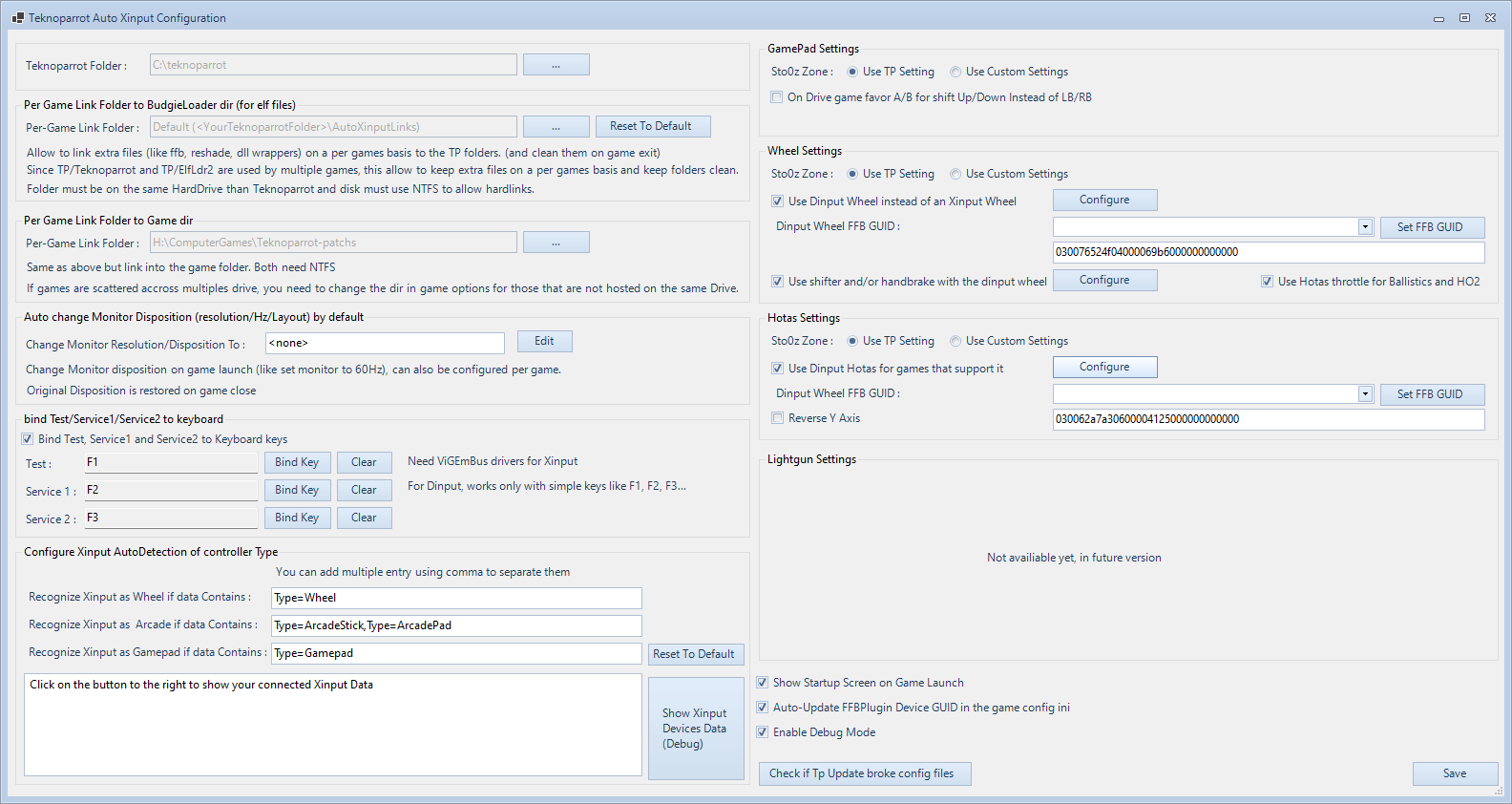Edit the Recognize Xinput as Gamepad field

tap(456, 653)
